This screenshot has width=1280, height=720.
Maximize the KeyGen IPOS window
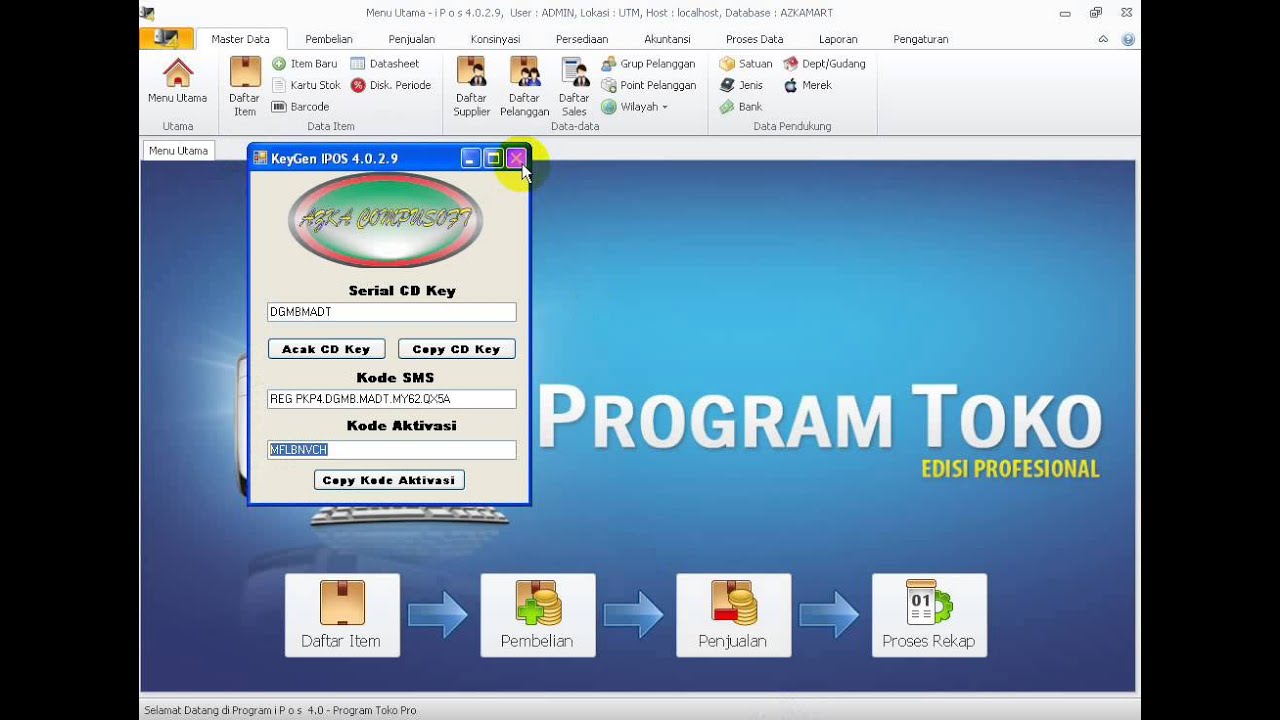[493, 158]
